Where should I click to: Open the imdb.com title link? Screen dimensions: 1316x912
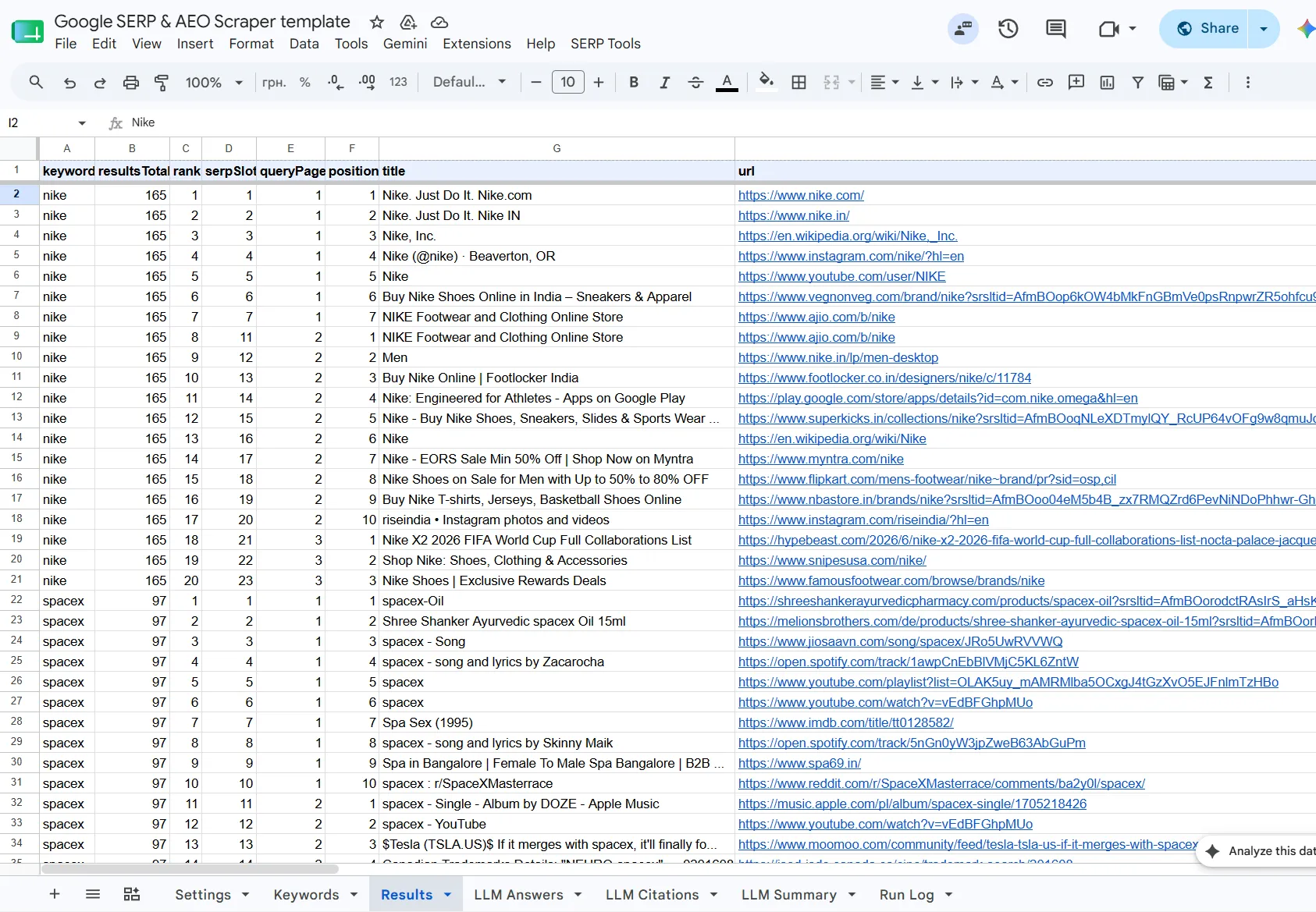pos(845,722)
